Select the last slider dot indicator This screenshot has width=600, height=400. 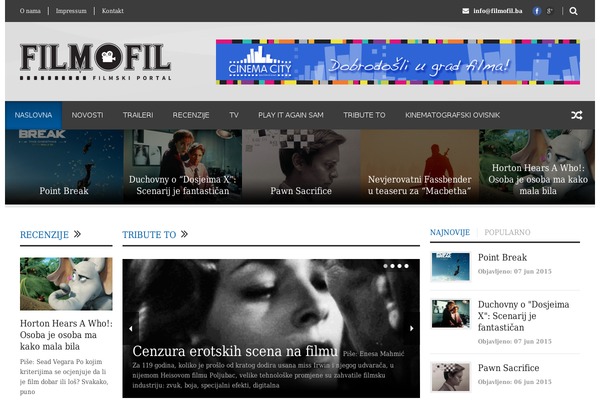(406, 266)
